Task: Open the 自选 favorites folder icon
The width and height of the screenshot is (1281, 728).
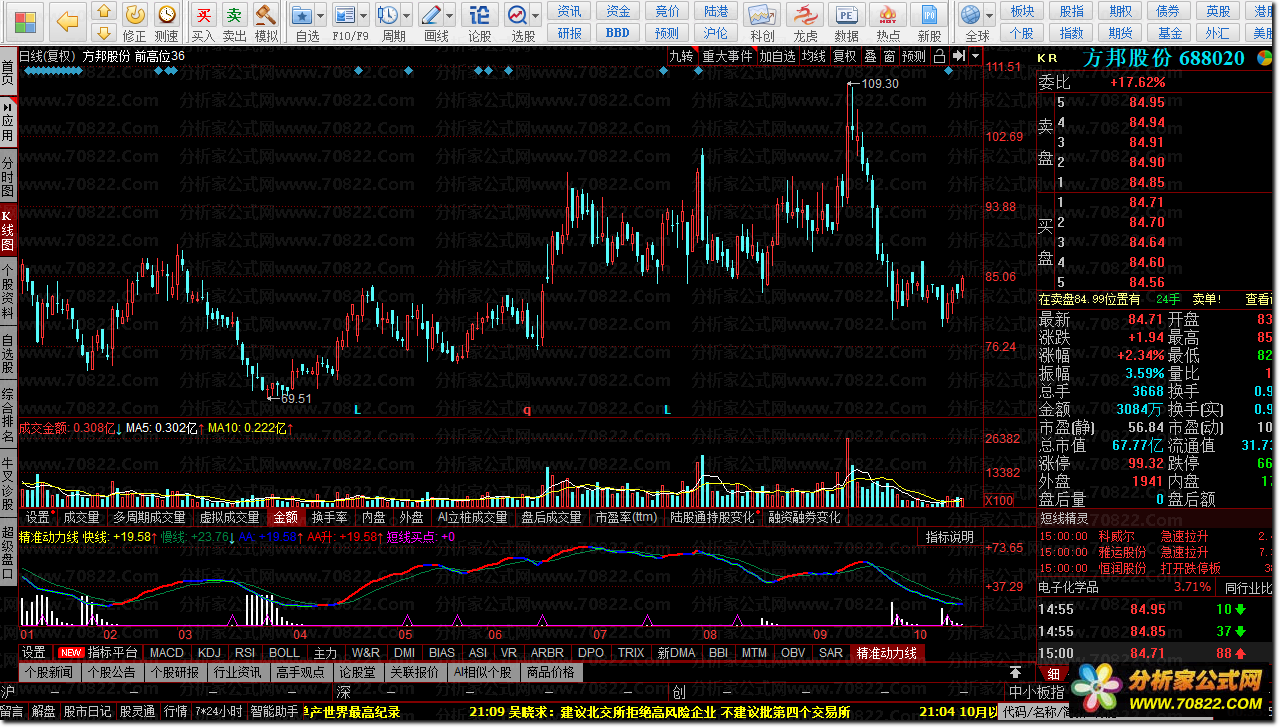Action: pyautogui.click(x=301, y=15)
